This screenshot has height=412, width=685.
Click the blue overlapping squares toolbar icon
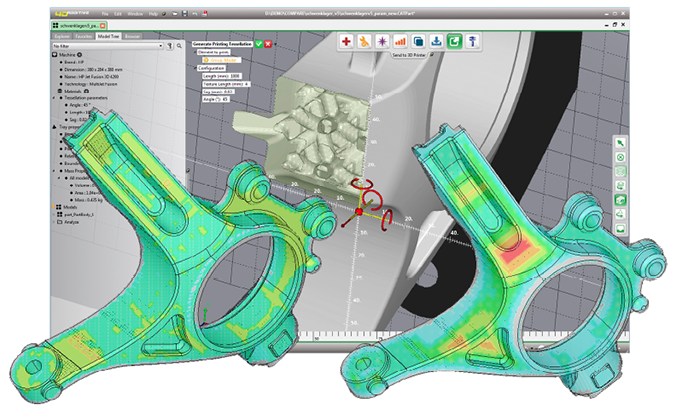click(419, 41)
